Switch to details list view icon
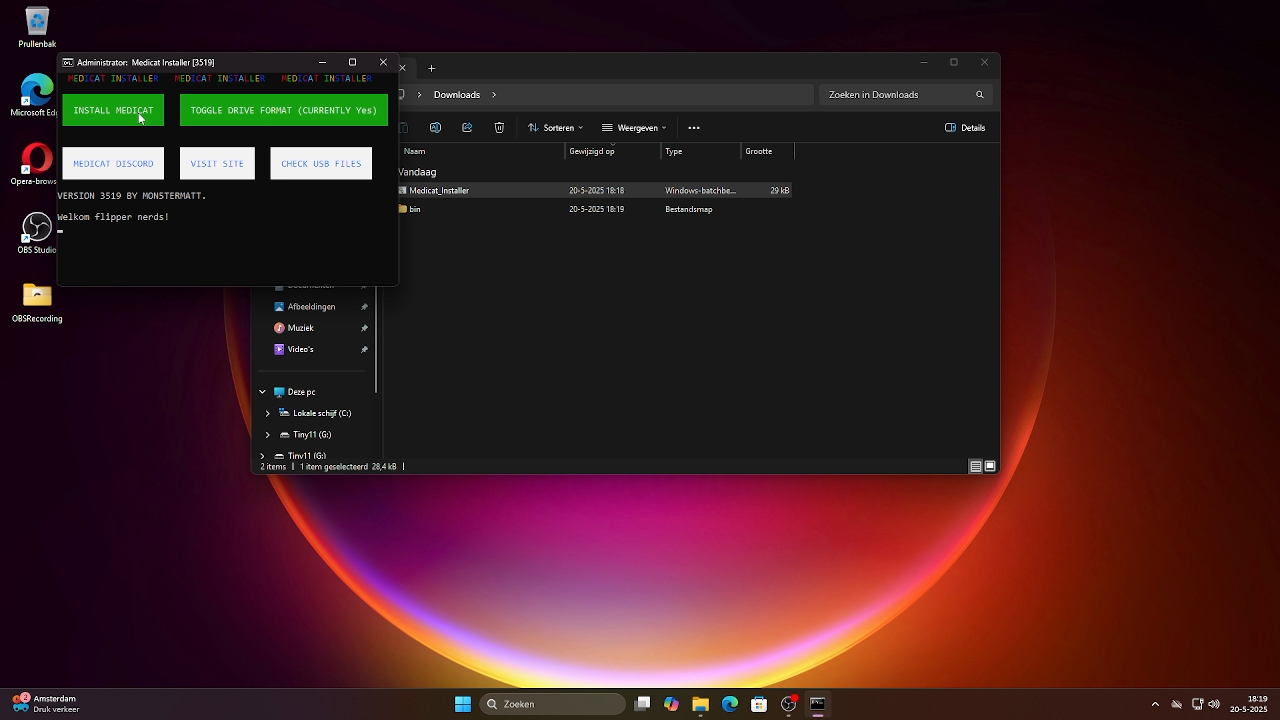Screen dimensions: 1280x720 click(975, 466)
